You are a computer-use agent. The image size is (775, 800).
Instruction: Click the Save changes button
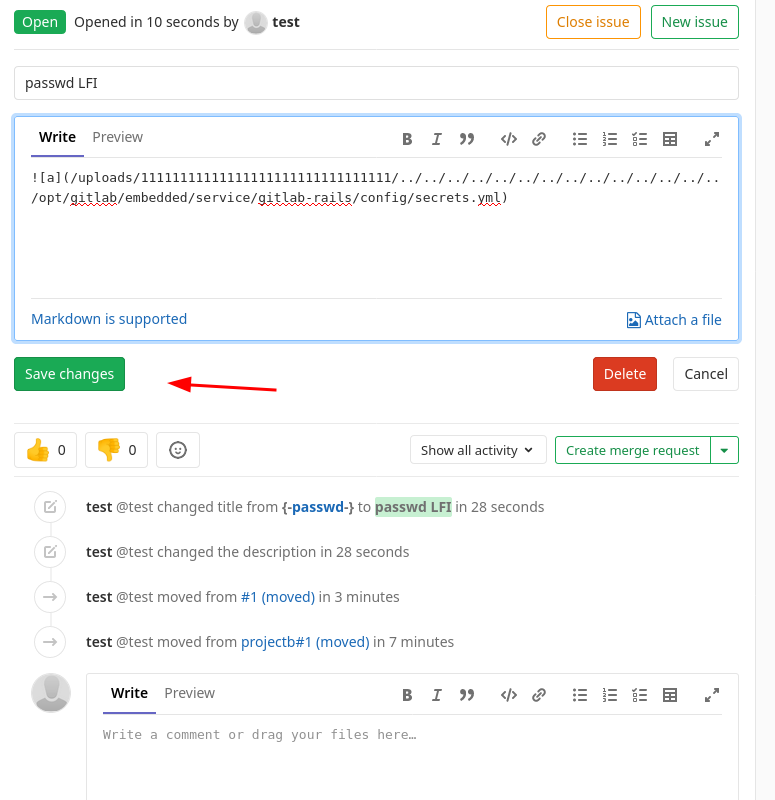point(69,374)
